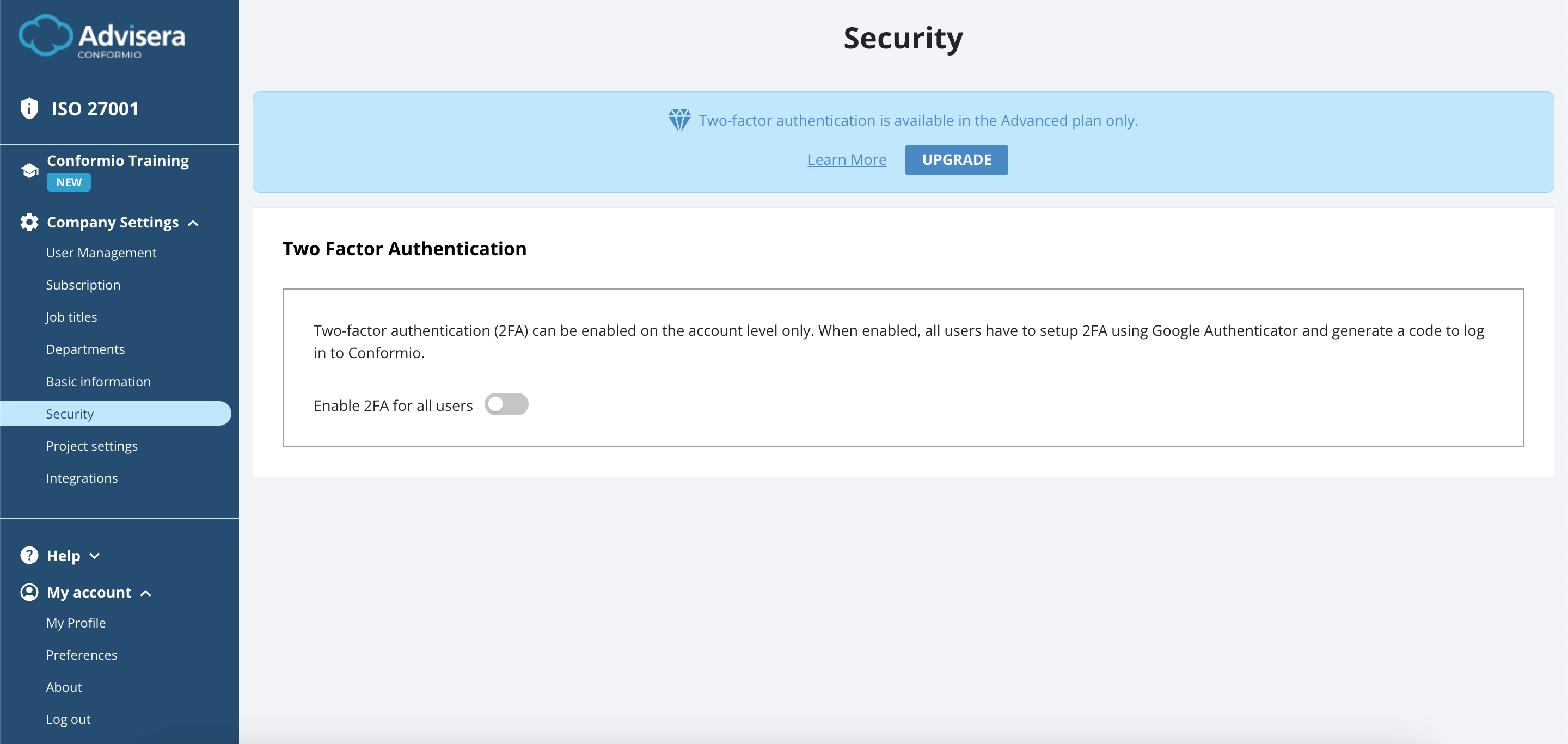Click Log out
1568x744 pixels.
[x=68, y=718]
